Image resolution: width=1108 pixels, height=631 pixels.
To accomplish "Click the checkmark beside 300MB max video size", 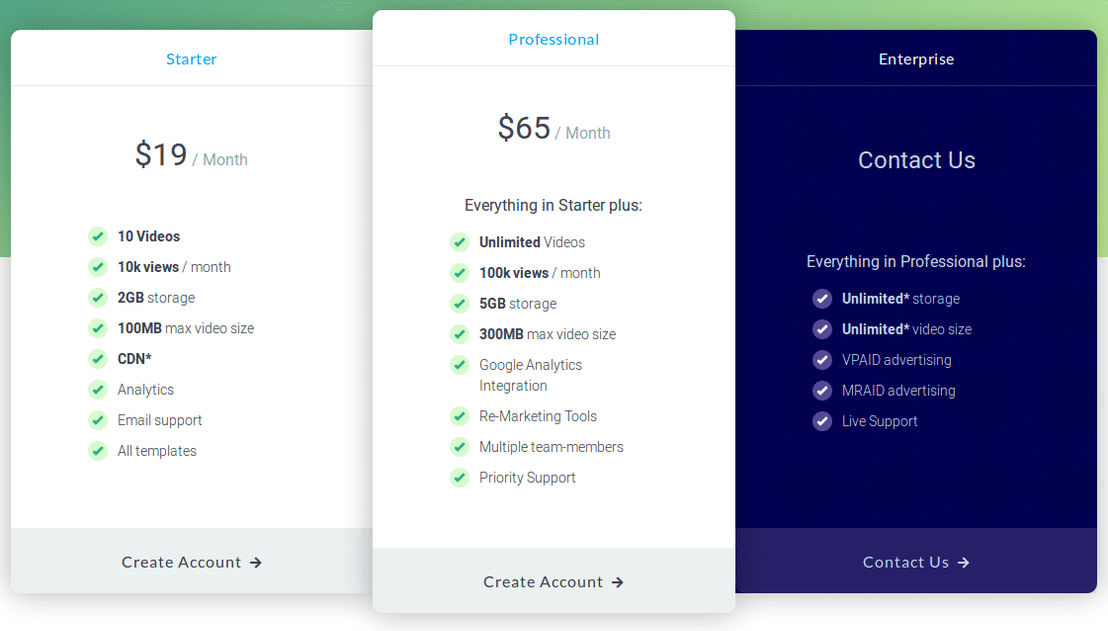I will [x=459, y=334].
